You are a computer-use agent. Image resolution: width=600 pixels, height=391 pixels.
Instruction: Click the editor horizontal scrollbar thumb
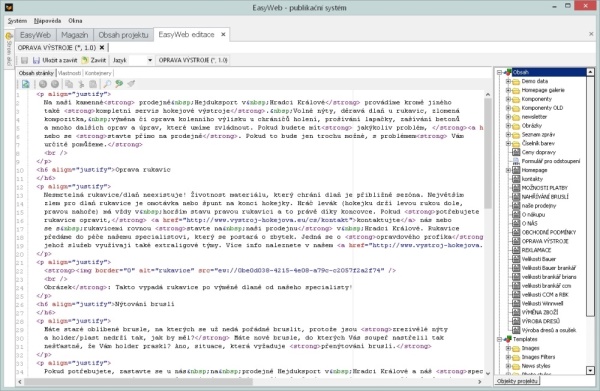click(x=139, y=382)
